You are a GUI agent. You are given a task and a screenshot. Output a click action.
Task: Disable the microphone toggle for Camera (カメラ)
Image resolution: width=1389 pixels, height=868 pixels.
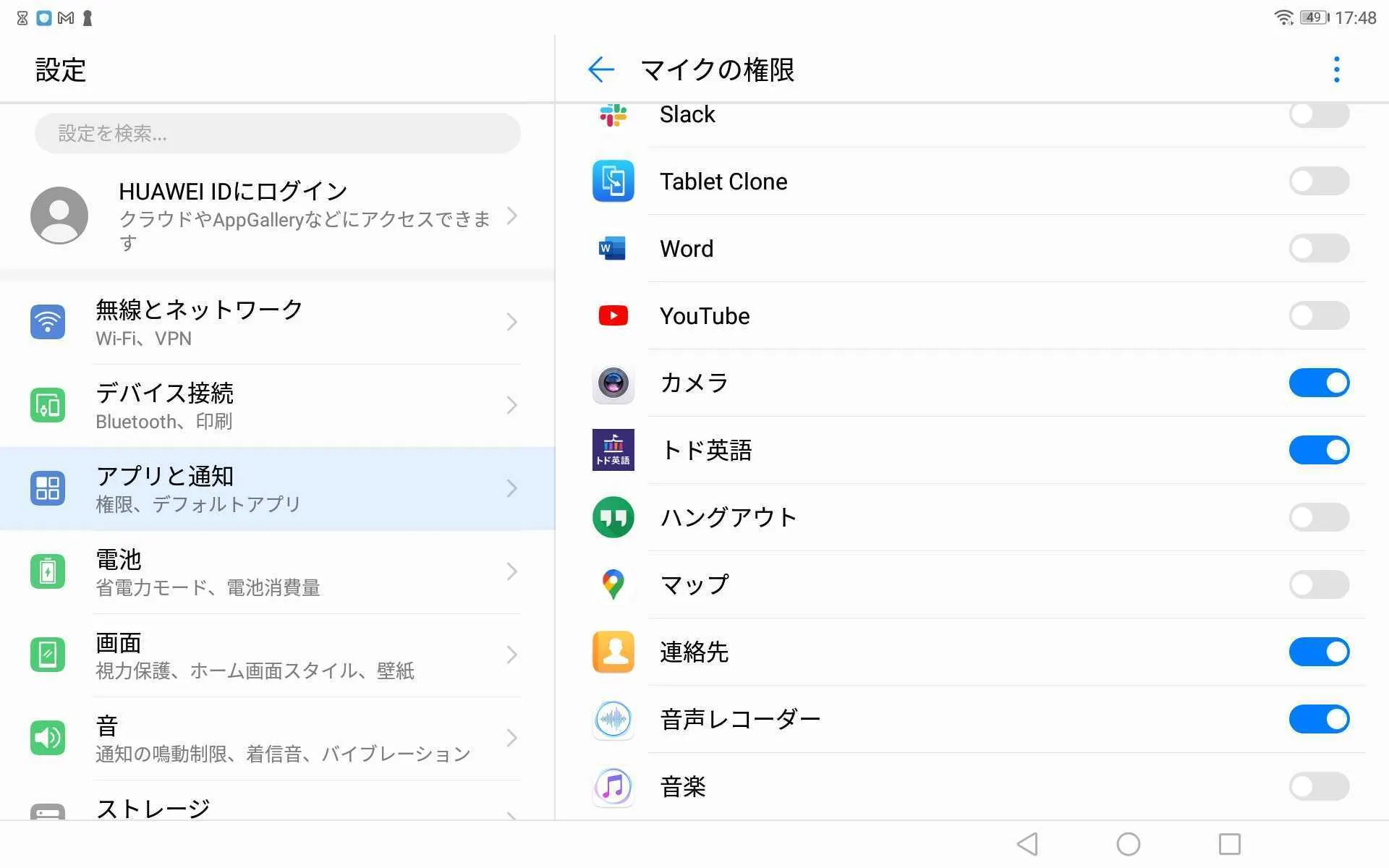1318,383
